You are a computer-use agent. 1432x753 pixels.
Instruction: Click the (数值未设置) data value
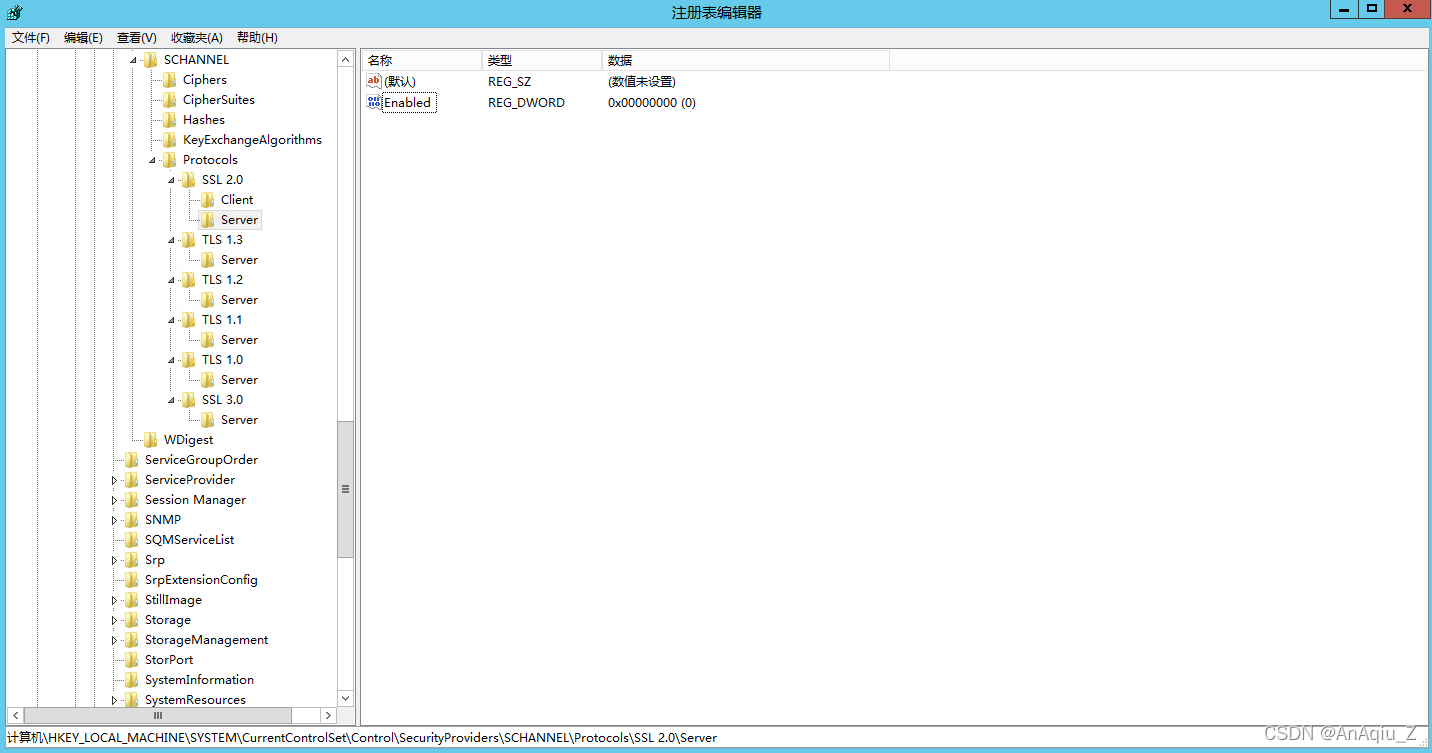(642, 81)
